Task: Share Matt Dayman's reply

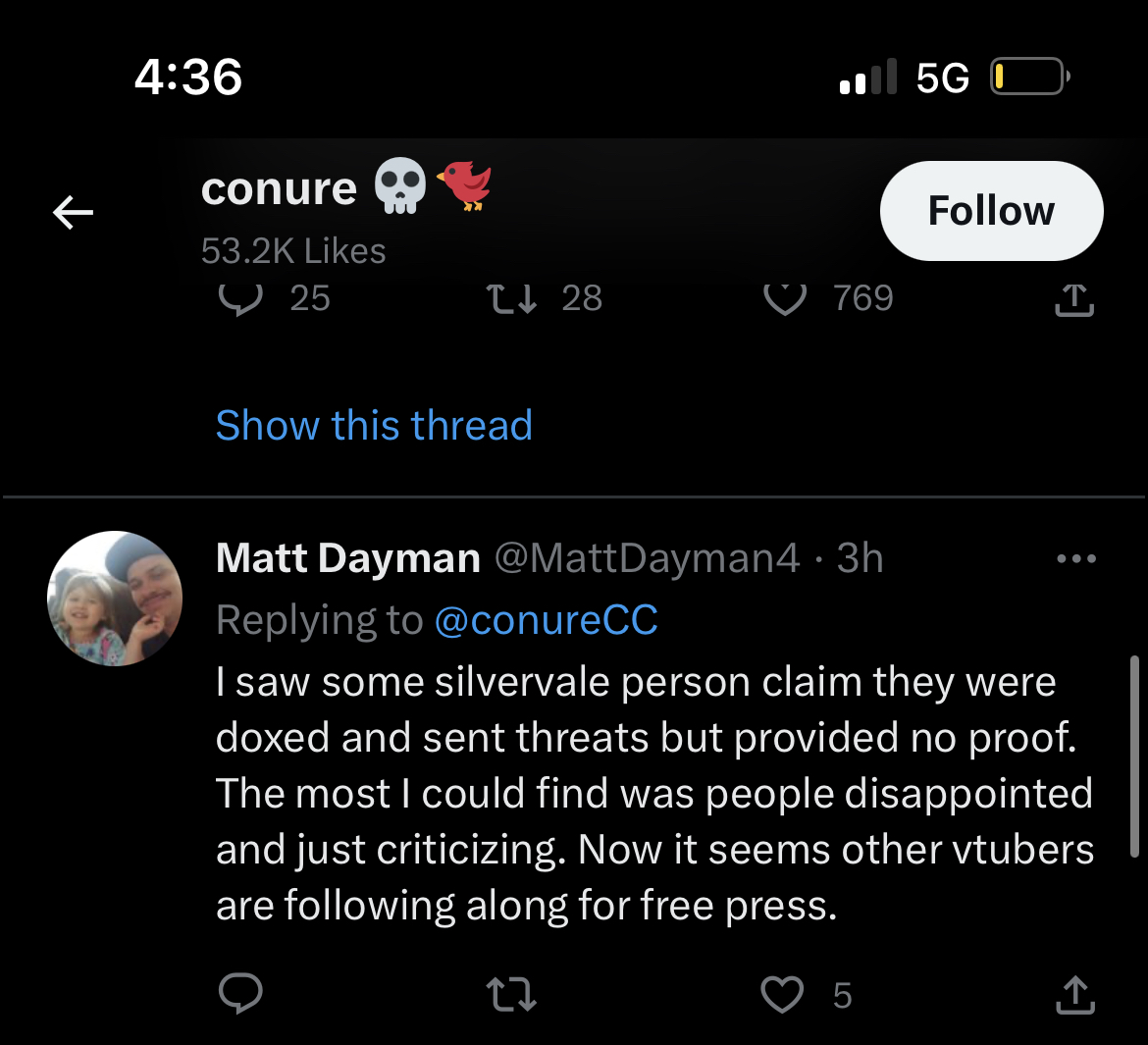Action: click(x=1074, y=995)
